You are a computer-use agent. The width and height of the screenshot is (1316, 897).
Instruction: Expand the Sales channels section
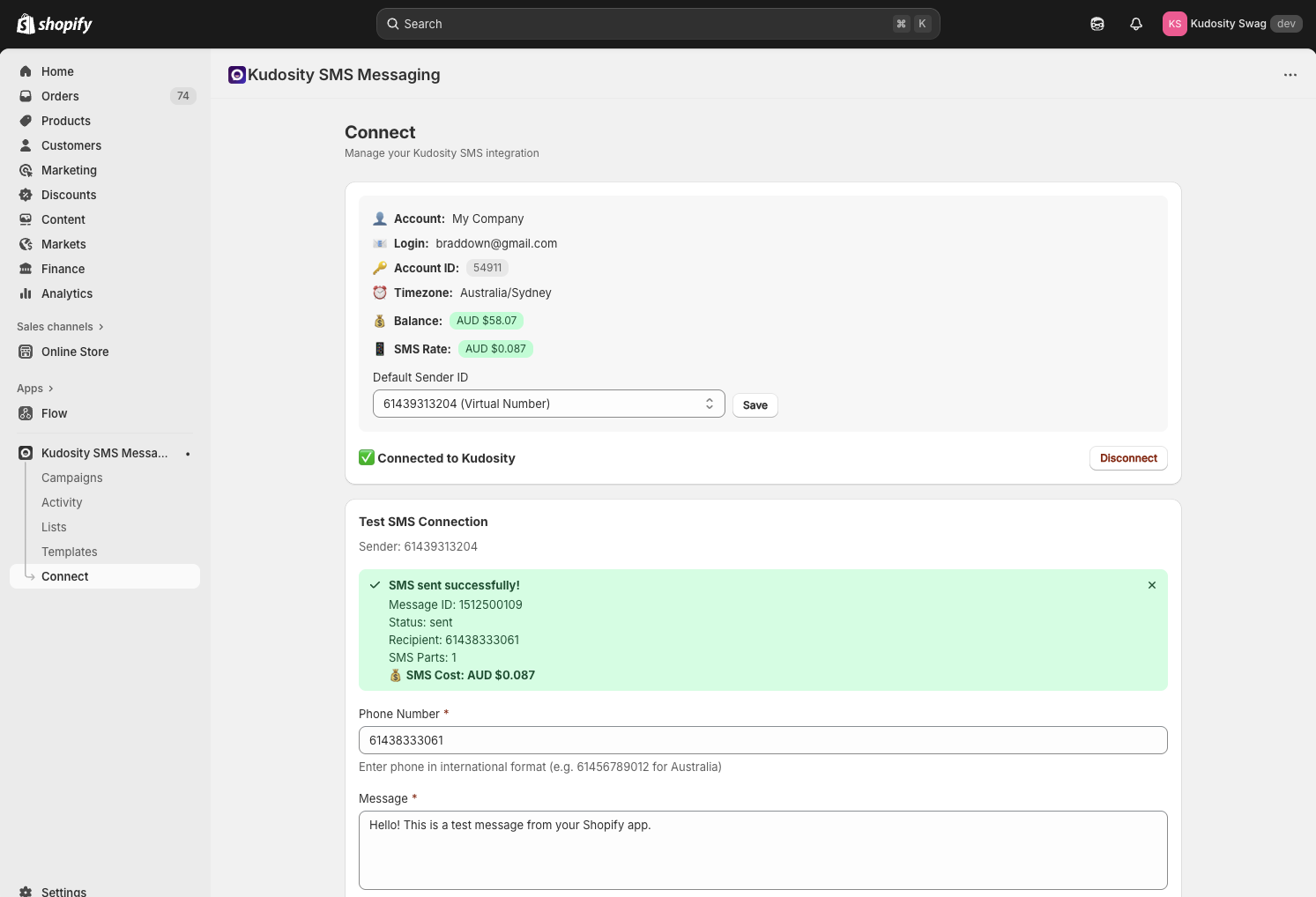tap(60, 327)
